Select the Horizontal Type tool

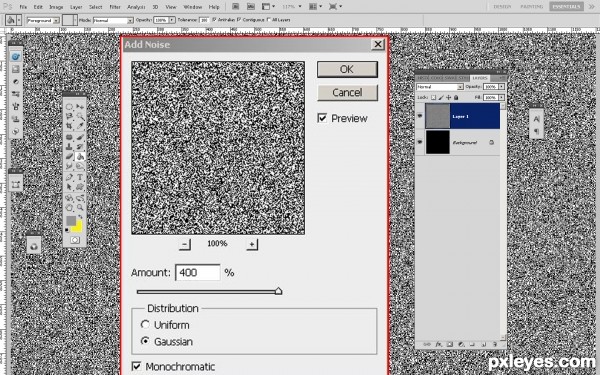tap(80, 177)
